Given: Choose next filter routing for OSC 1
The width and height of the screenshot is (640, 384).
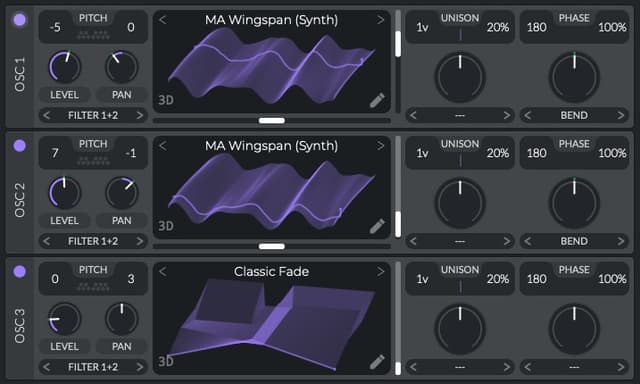Looking at the screenshot, I should 140,115.
